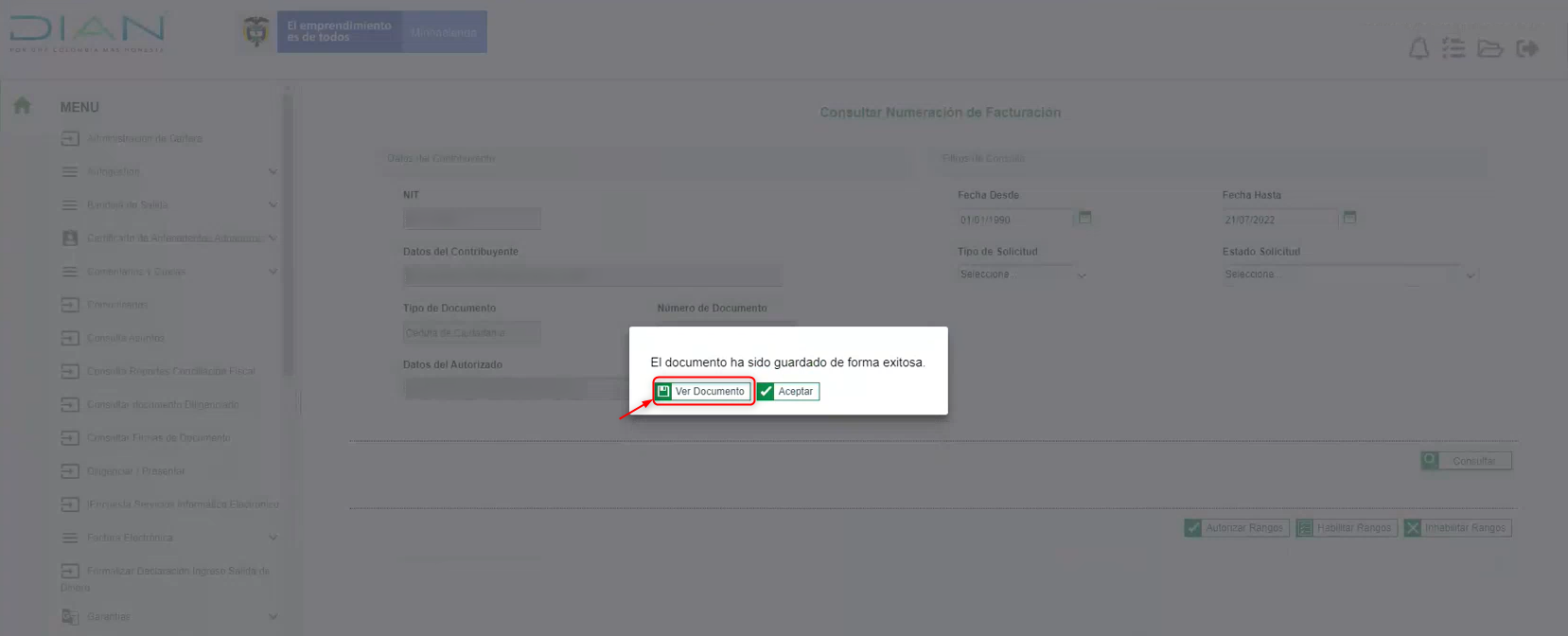Image resolution: width=1568 pixels, height=636 pixels.
Task: Select Diligenciar / Presentar menu item
Action: 135,471
